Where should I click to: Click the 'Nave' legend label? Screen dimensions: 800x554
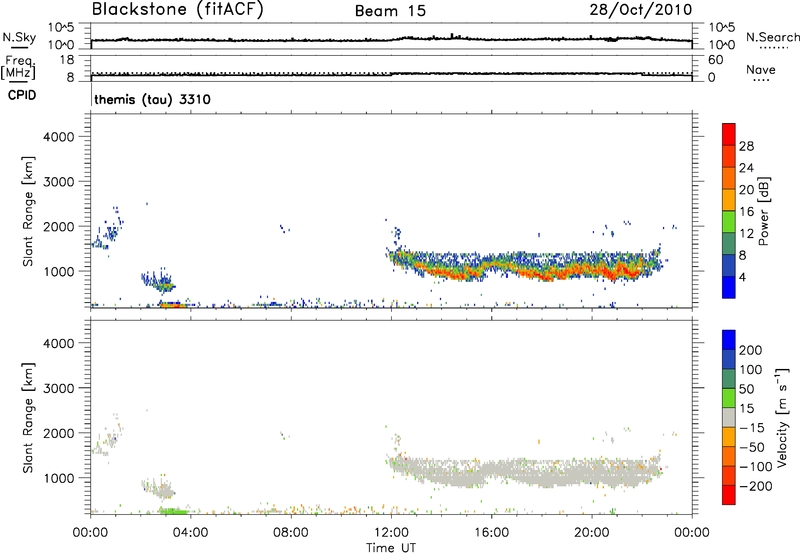pyautogui.click(x=761, y=70)
